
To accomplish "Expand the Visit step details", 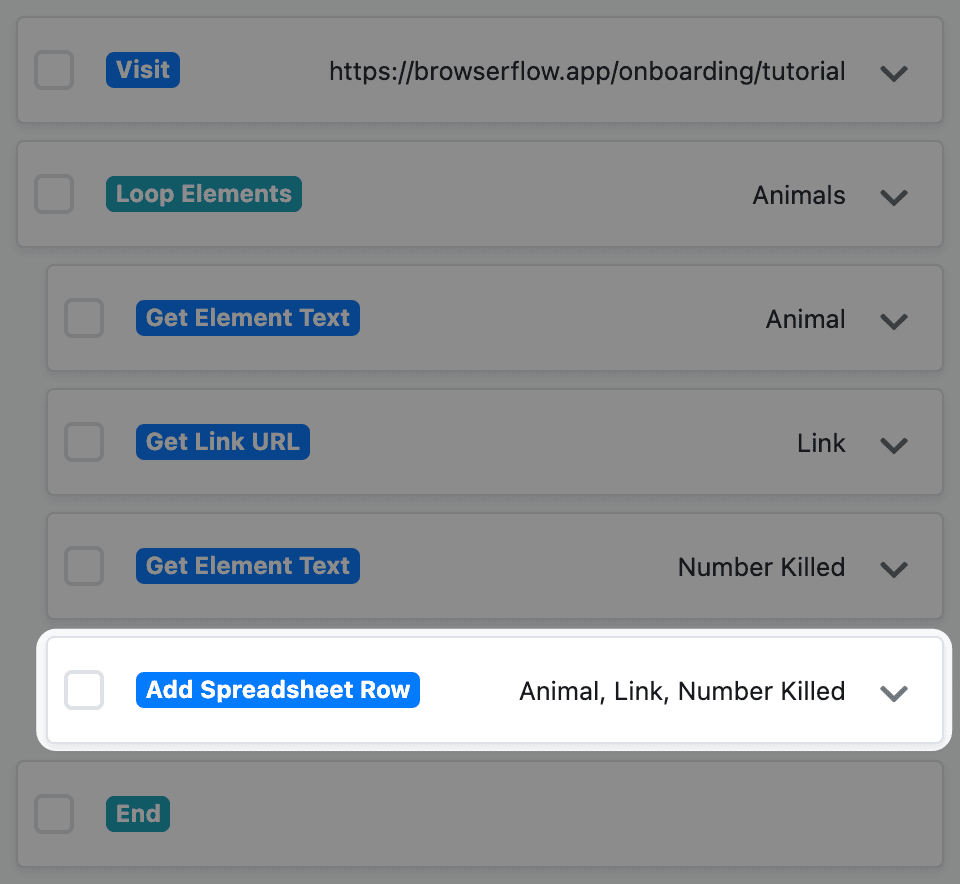I will [893, 72].
